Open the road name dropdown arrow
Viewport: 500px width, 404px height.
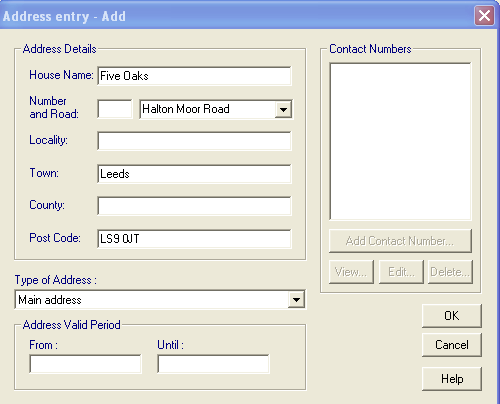283,109
